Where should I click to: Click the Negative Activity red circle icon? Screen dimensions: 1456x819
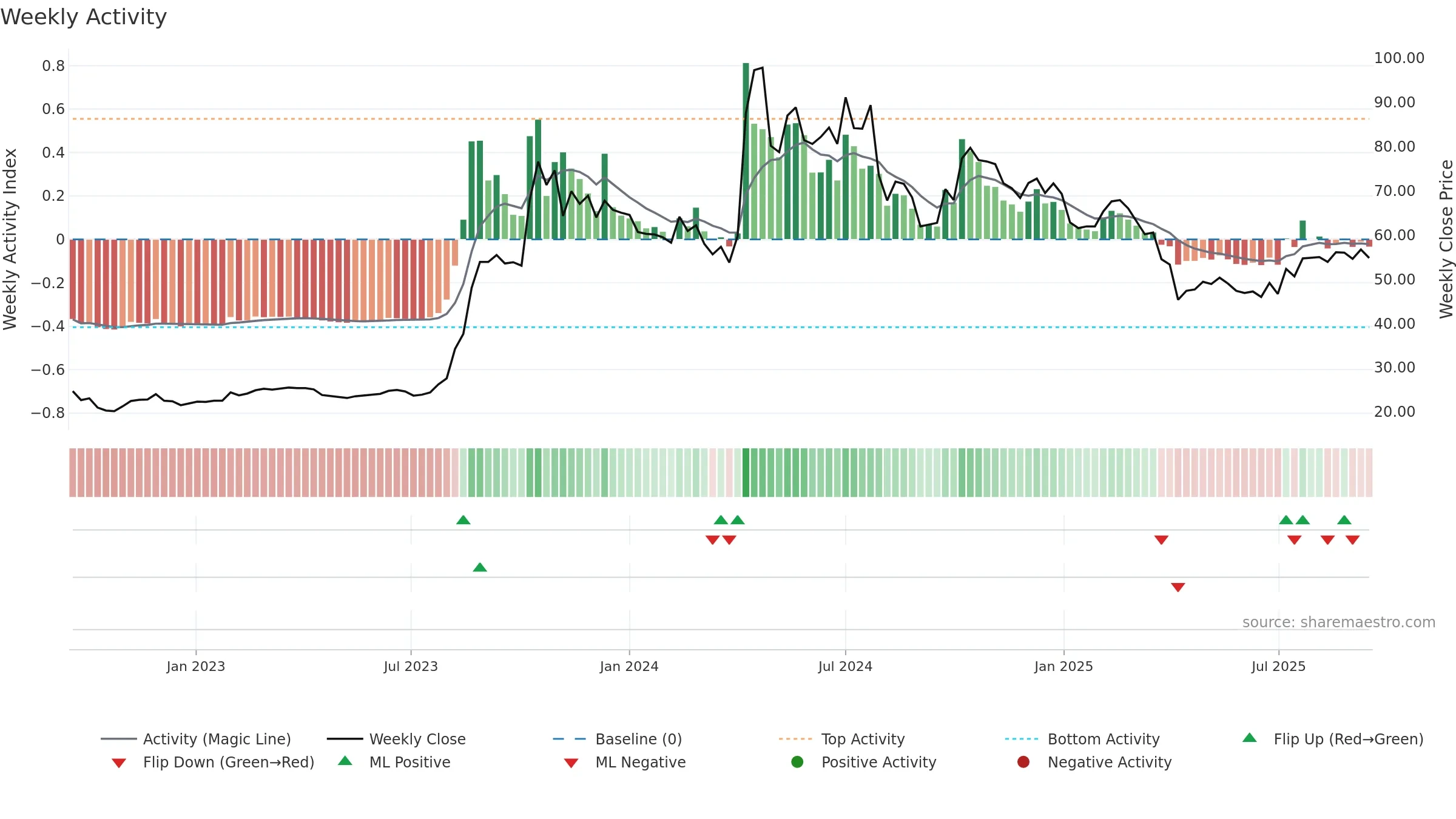tap(1023, 762)
